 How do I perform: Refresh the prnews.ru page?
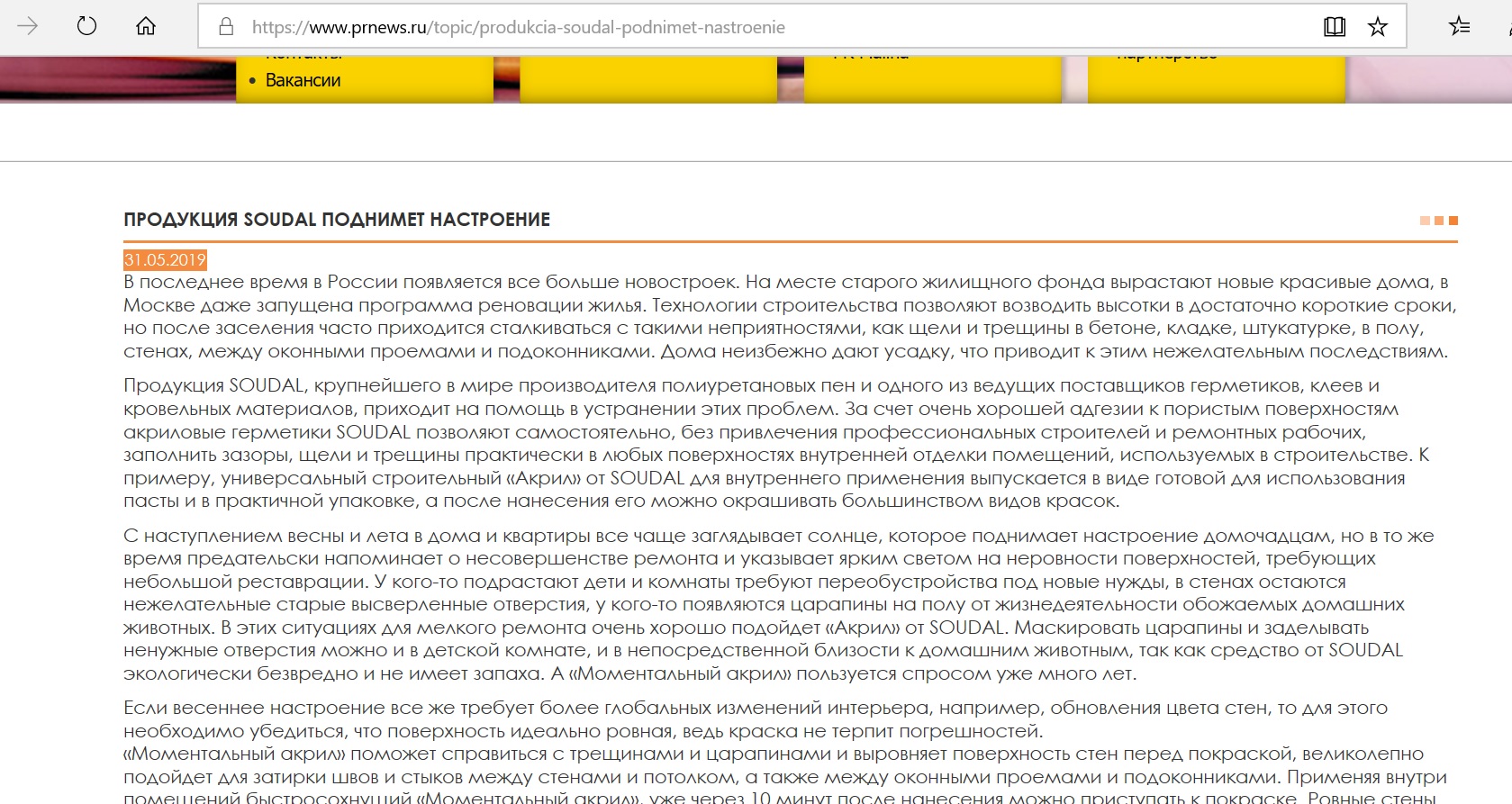click(86, 26)
